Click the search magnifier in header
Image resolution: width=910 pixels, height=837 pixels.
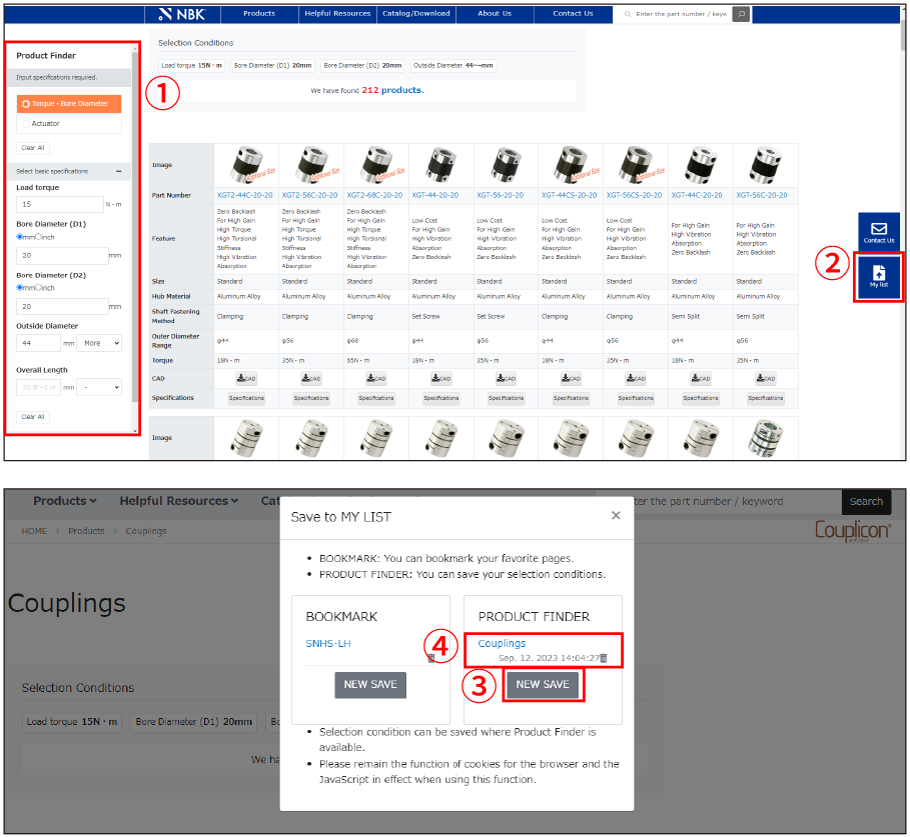[x=740, y=14]
